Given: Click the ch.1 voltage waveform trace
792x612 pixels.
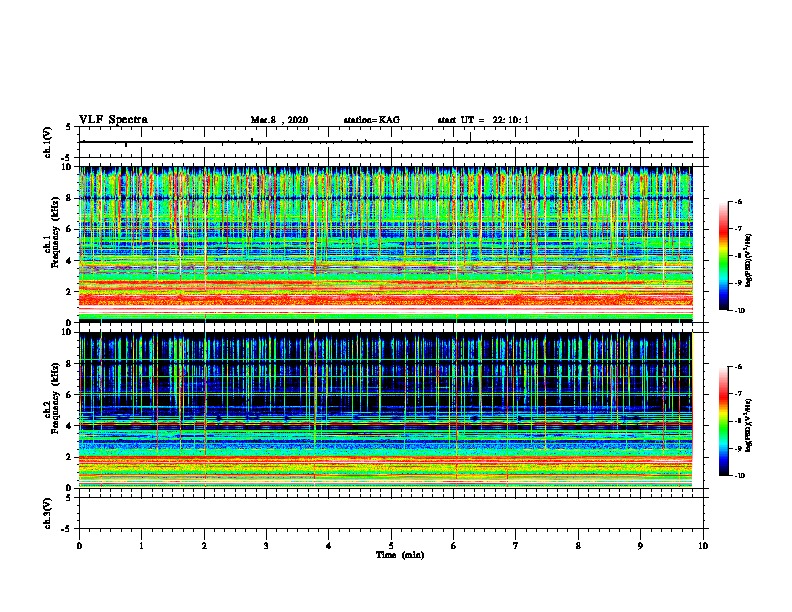Looking at the screenshot, I should [x=386, y=142].
